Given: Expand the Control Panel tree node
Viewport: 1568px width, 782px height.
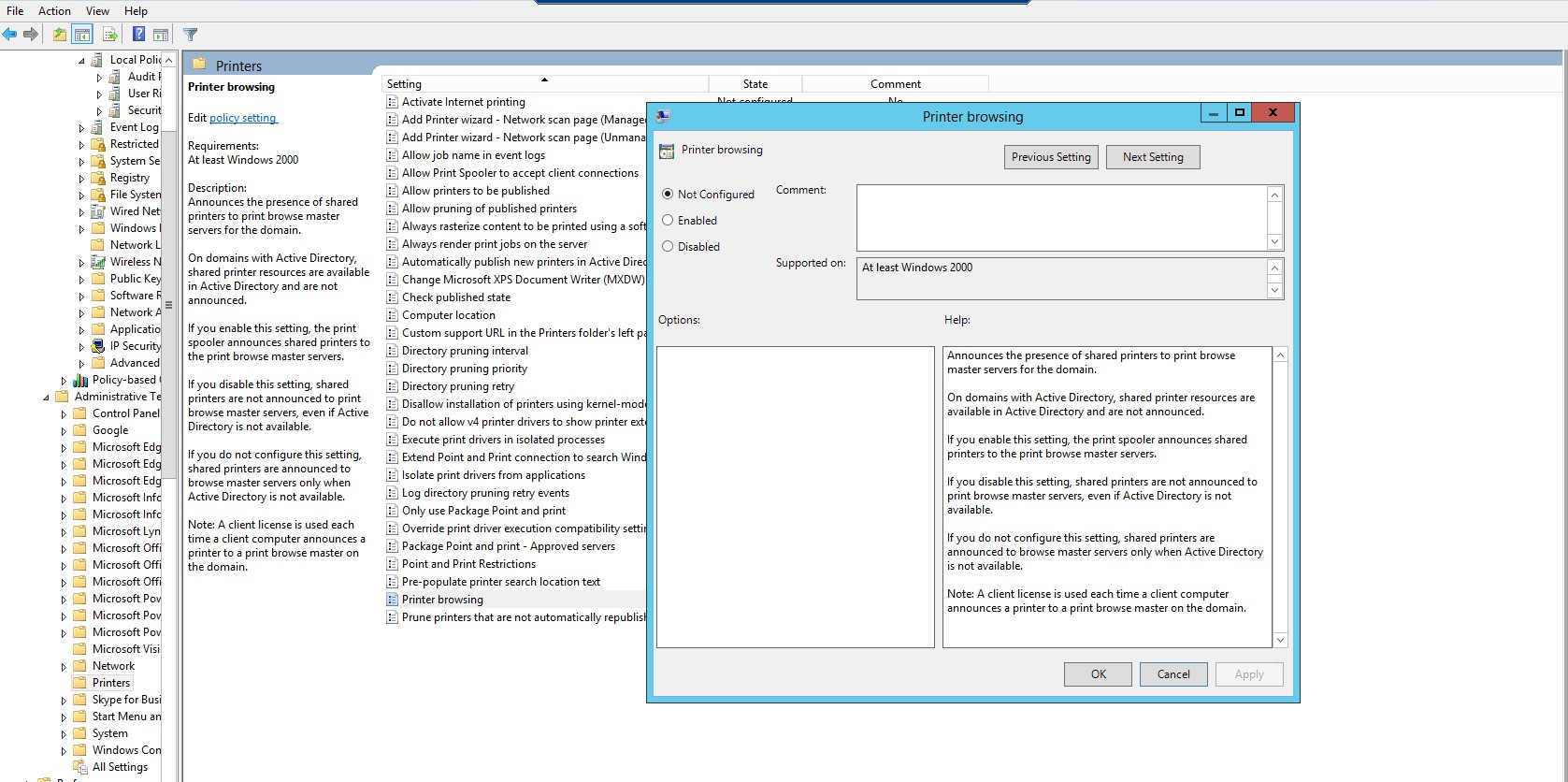Looking at the screenshot, I should click(x=64, y=413).
